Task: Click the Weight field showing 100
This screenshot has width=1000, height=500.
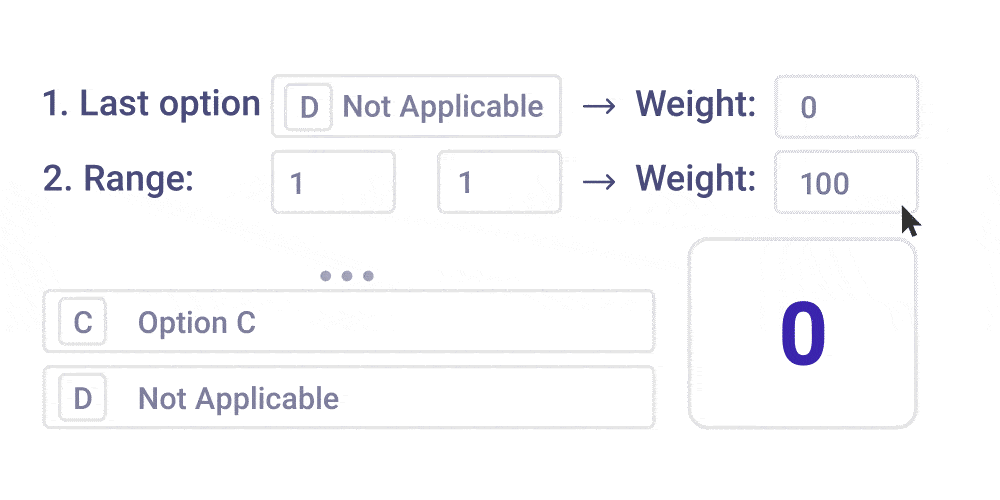Action: [x=845, y=182]
